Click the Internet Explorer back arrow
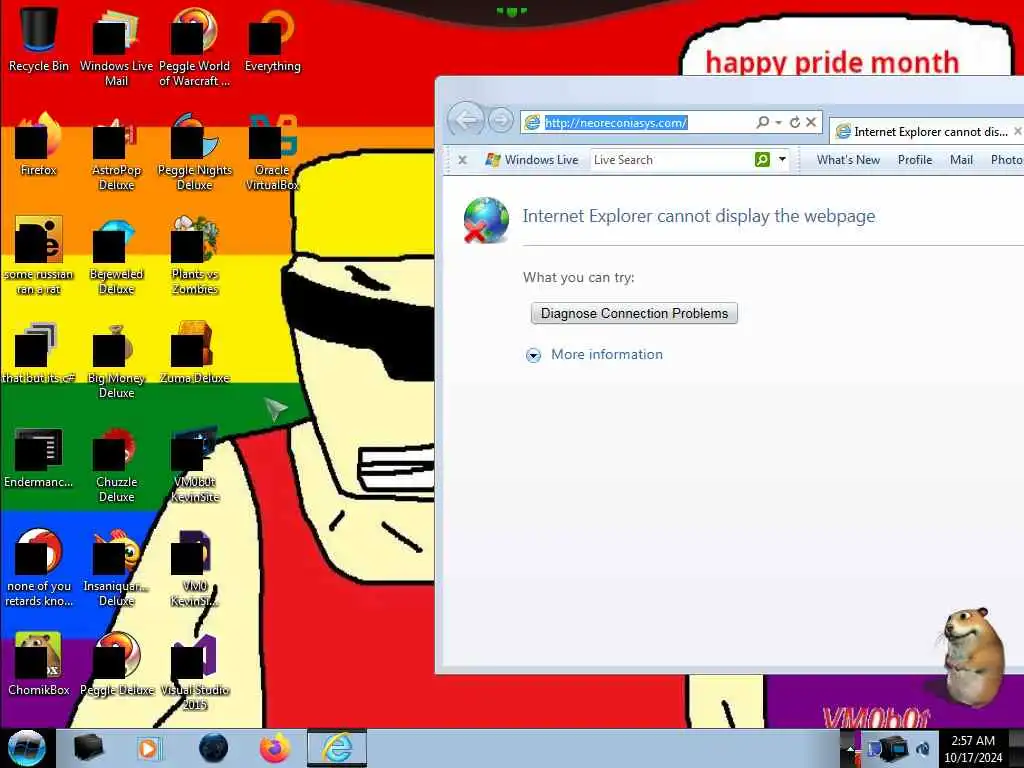This screenshot has height=768, width=1024. click(466, 120)
